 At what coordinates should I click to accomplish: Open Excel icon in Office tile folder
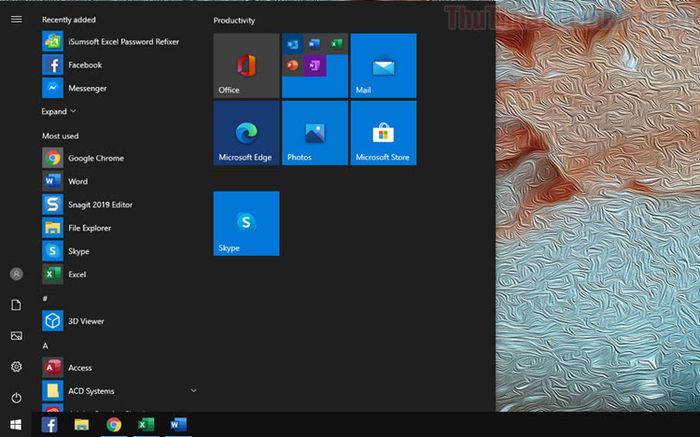point(337,44)
